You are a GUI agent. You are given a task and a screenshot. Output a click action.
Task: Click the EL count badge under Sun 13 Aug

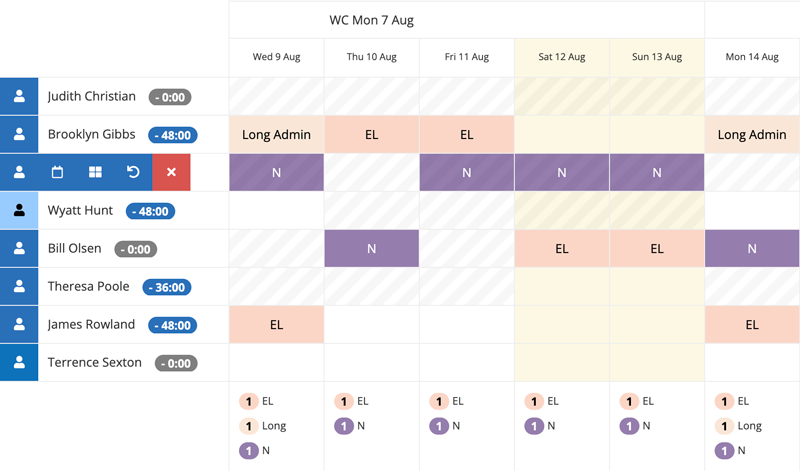629,402
